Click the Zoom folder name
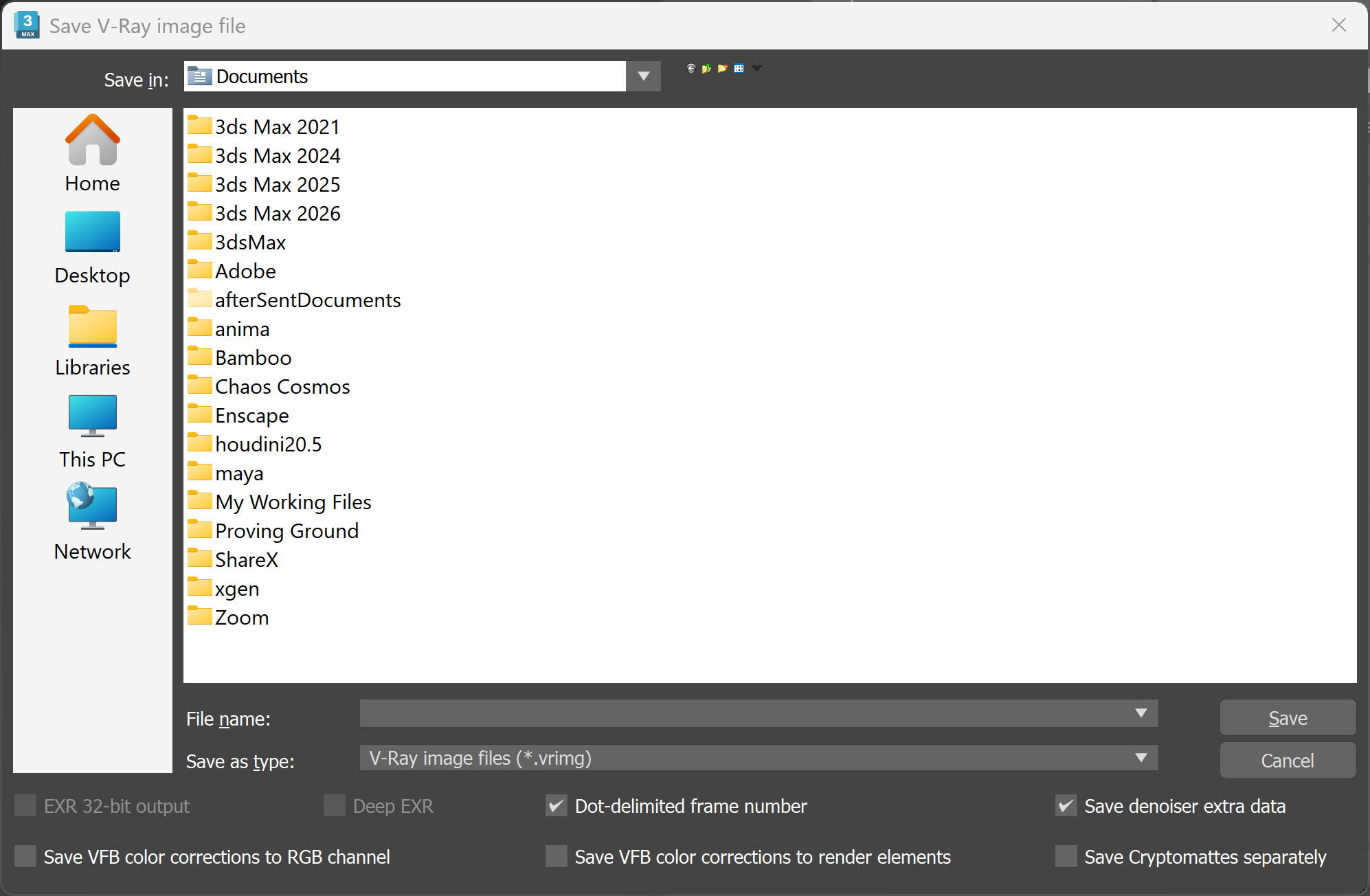The image size is (1370, 896). [242, 618]
